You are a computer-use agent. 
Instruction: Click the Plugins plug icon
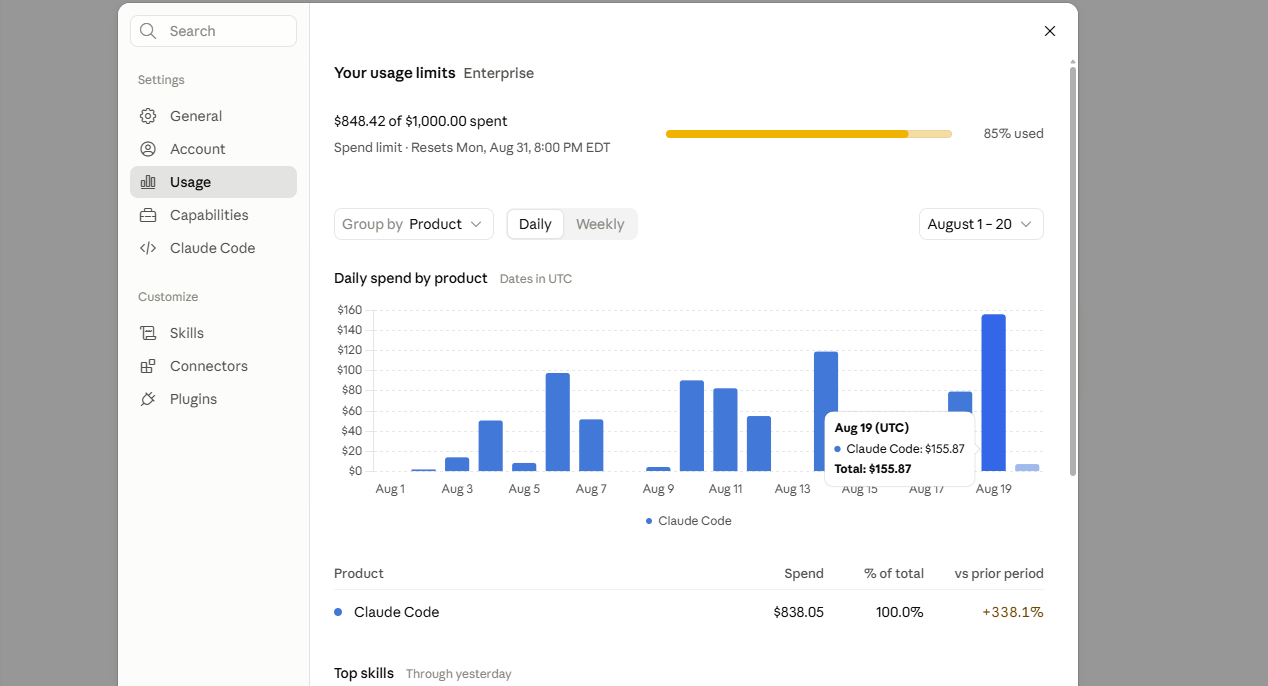(148, 399)
